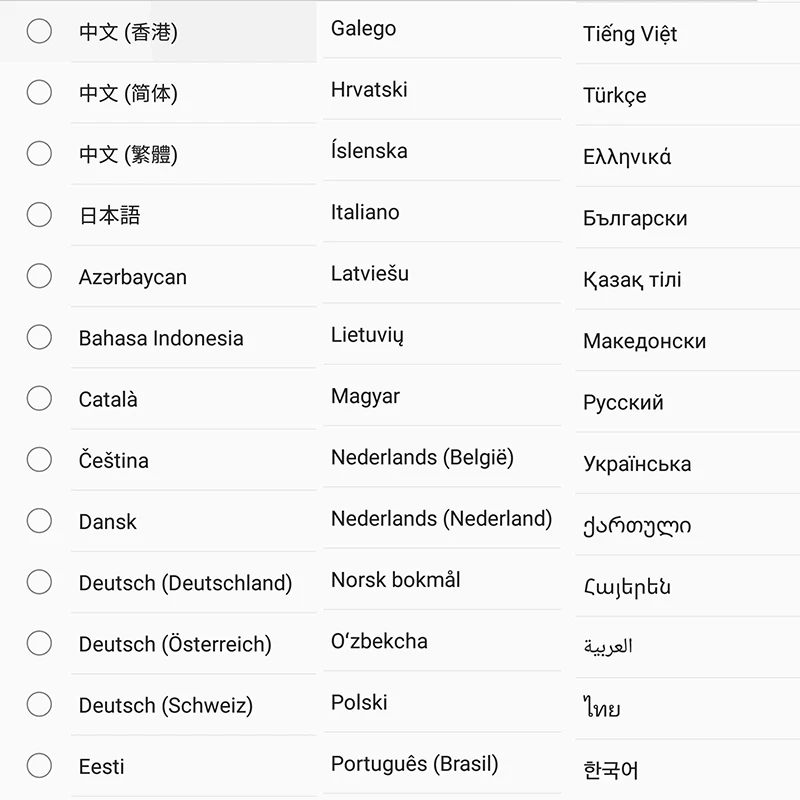Select Türkçe from the language list
Image resolution: width=800 pixels, height=800 pixels.
coord(687,95)
